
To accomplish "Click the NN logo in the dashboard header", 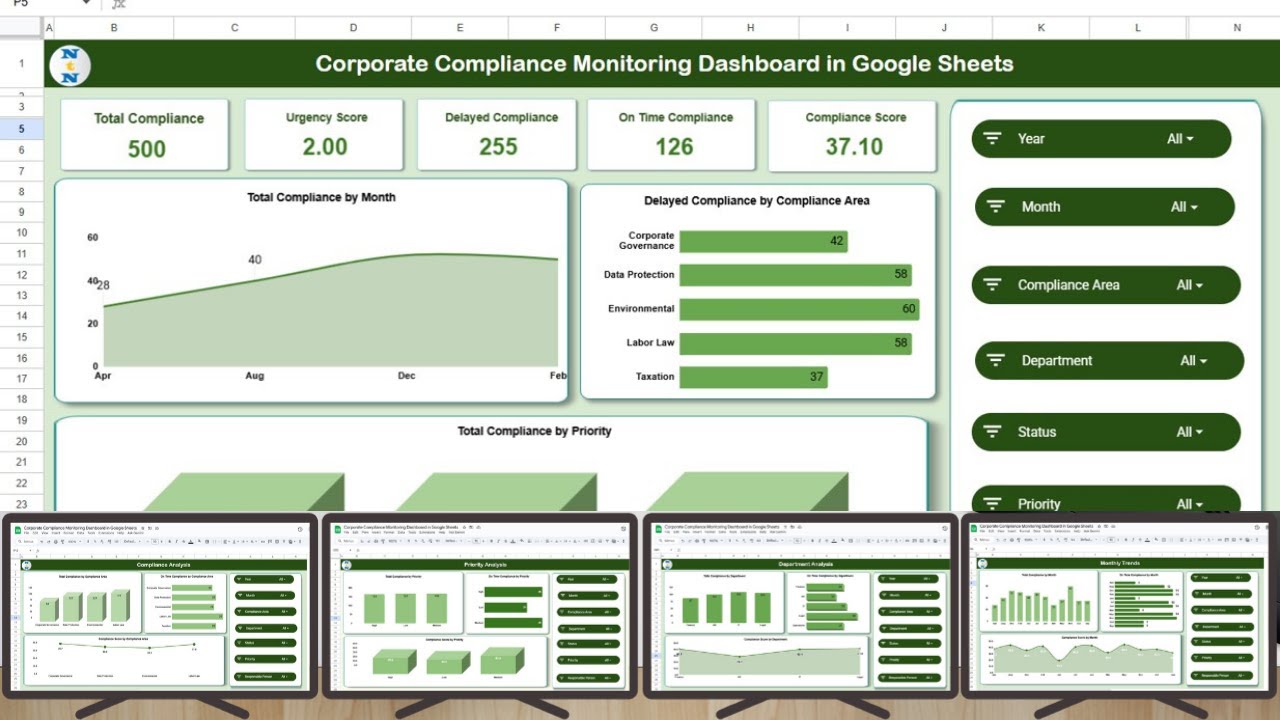I will (70, 65).
